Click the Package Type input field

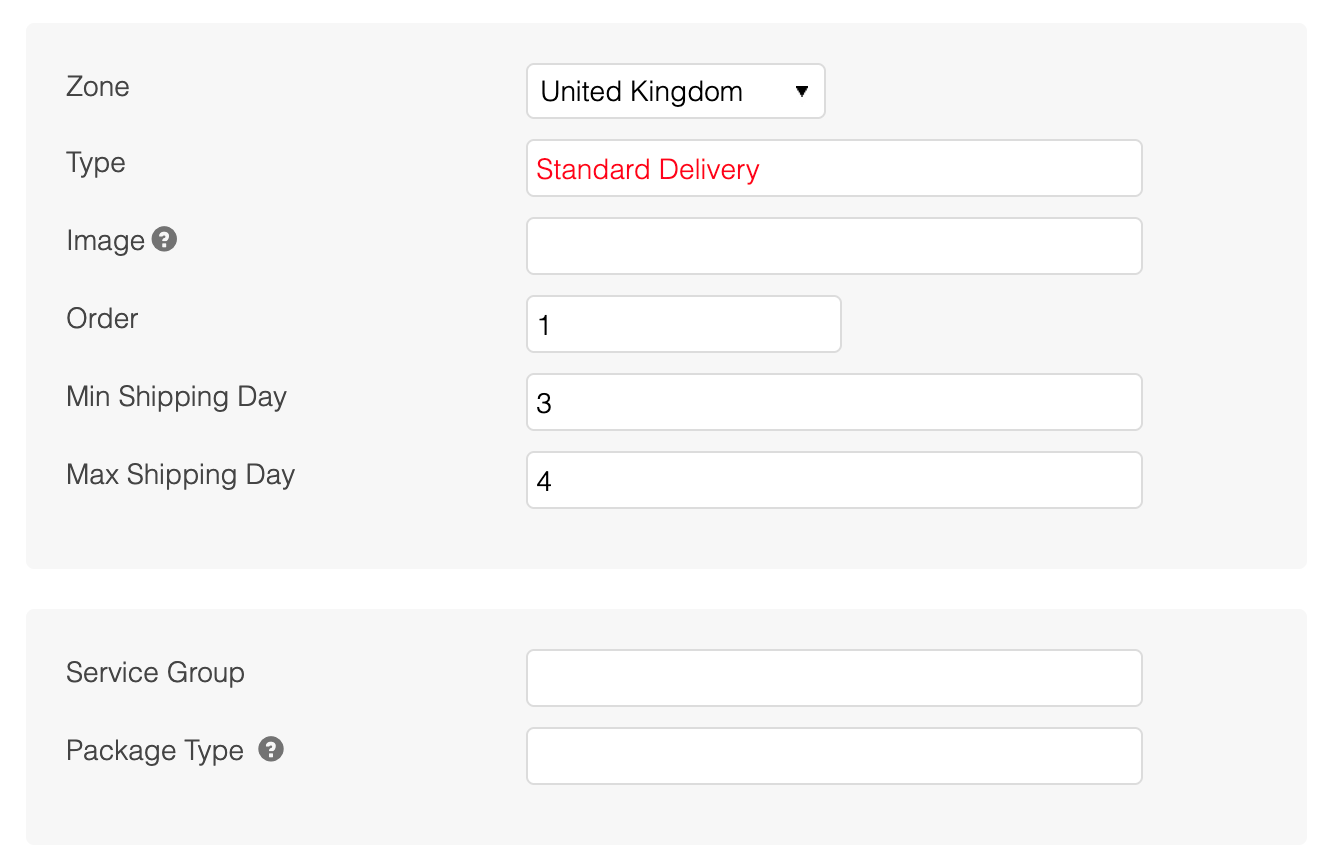[833, 756]
